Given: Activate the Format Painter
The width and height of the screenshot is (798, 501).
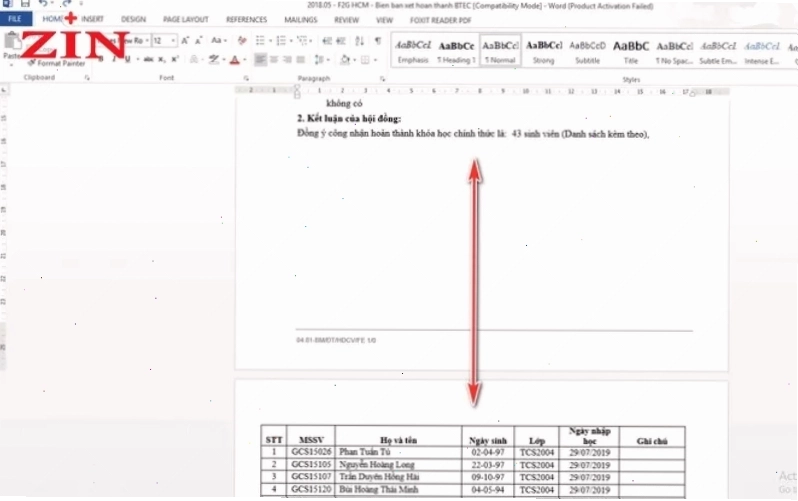Looking at the screenshot, I should tap(57, 63).
